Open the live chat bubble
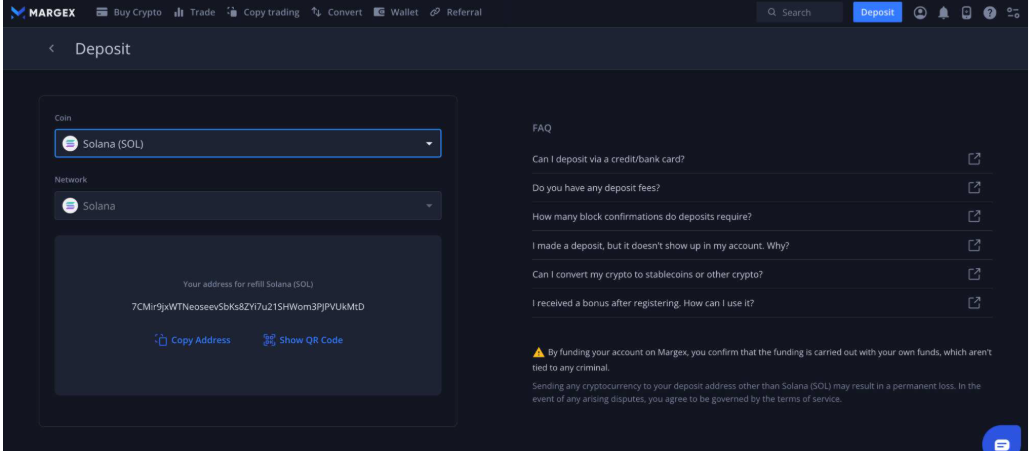The image size is (1029, 451). tap(1001, 439)
